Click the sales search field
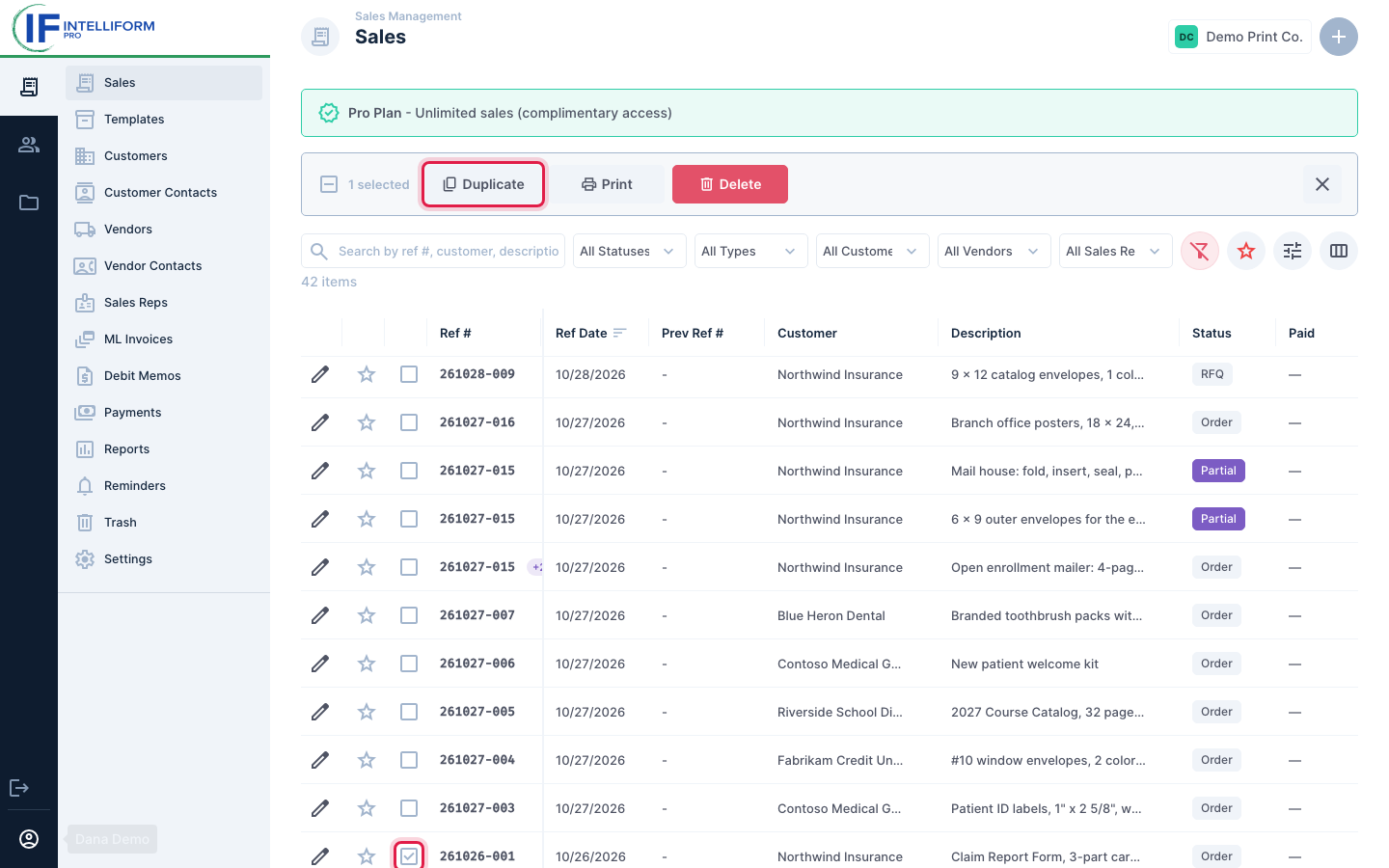Image resolution: width=1389 pixels, height=868 pixels. 433,251
